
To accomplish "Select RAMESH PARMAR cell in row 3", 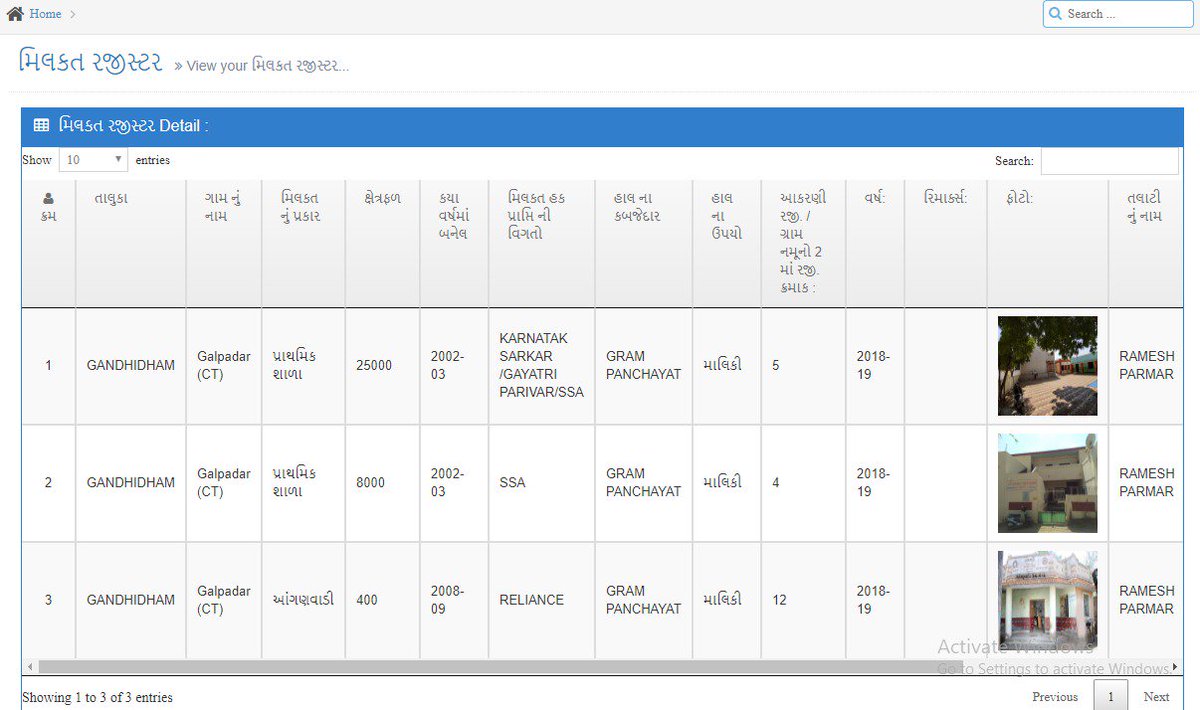I will [1146, 600].
